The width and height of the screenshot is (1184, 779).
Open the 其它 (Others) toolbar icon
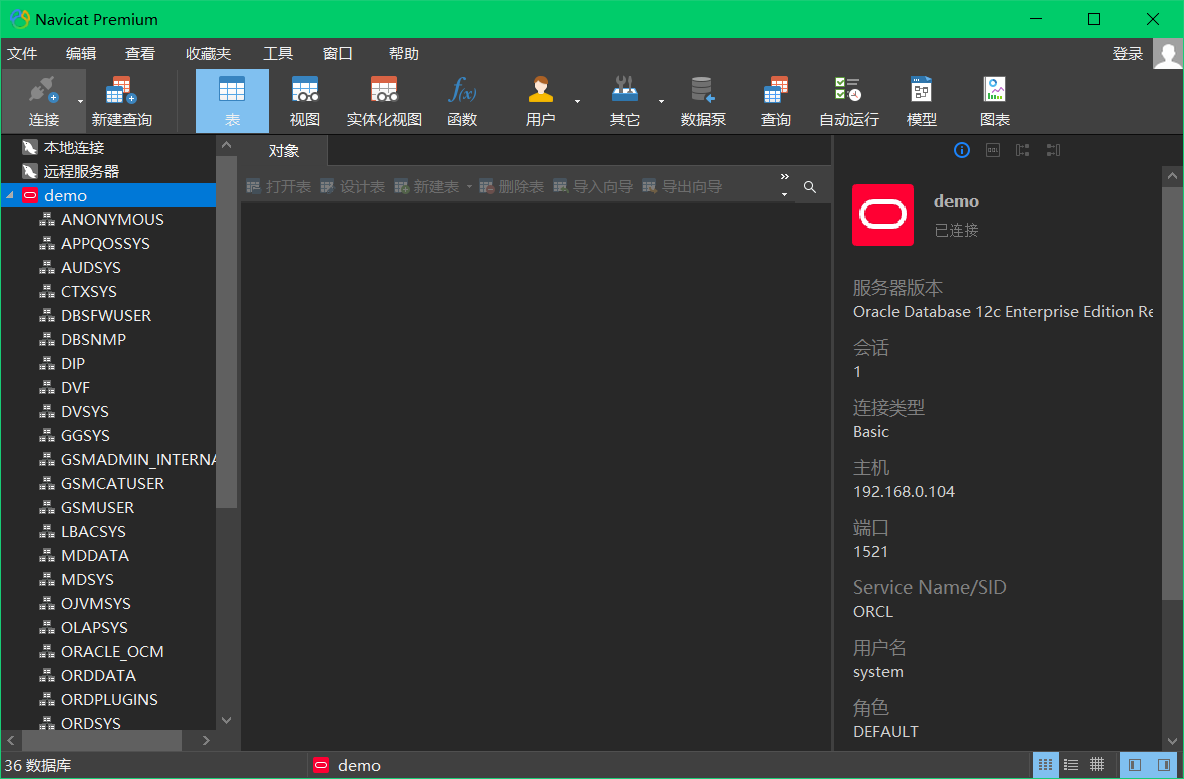[624, 100]
